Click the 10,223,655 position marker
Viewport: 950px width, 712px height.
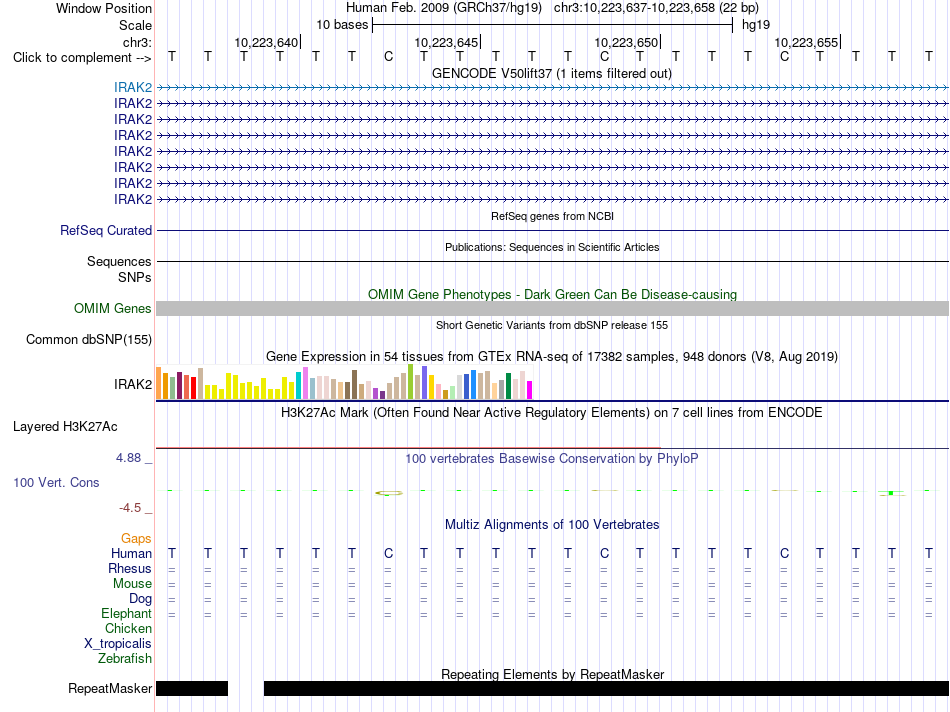(x=806, y=42)
